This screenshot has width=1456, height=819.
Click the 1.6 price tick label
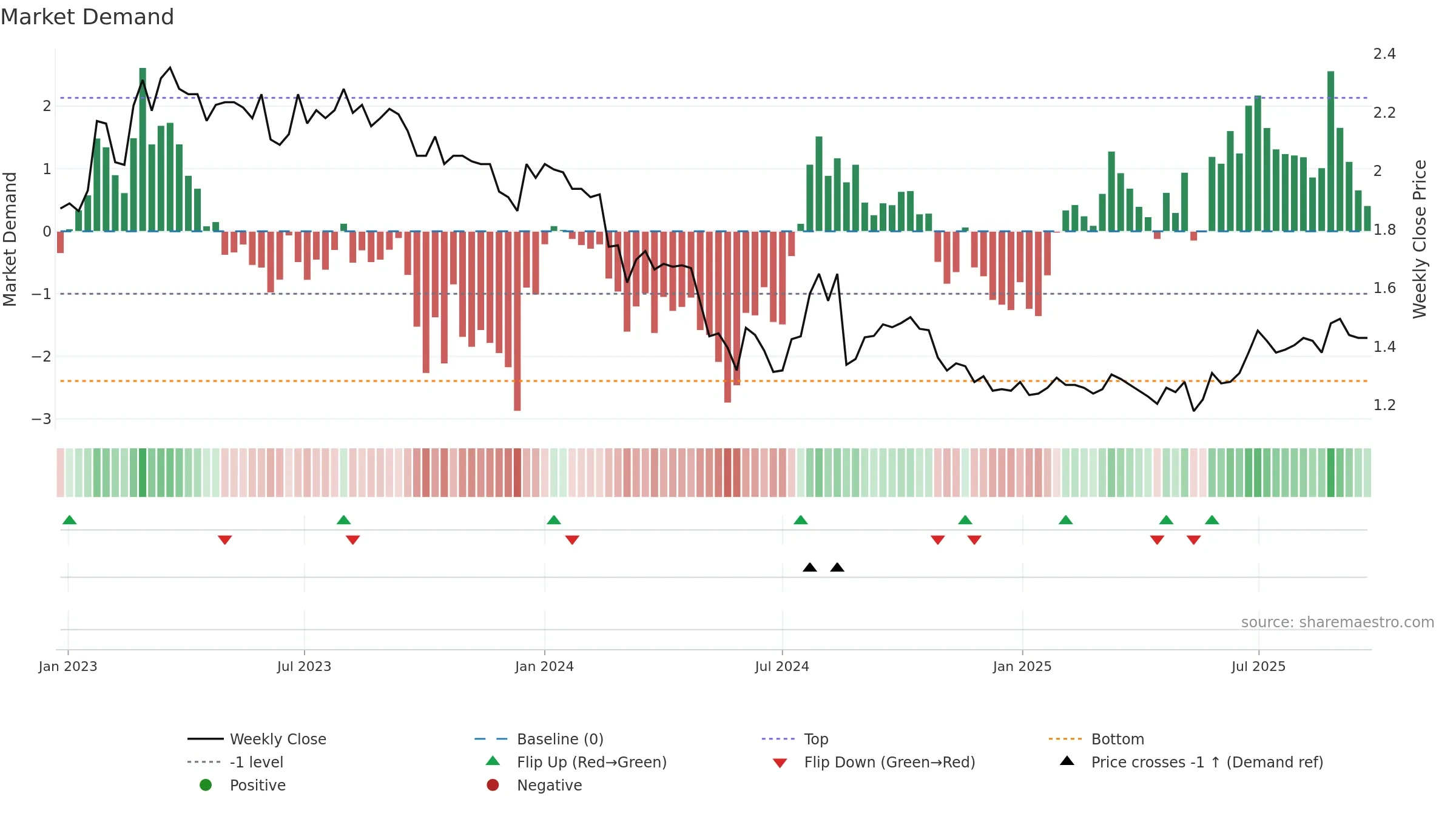[1384, 288]
